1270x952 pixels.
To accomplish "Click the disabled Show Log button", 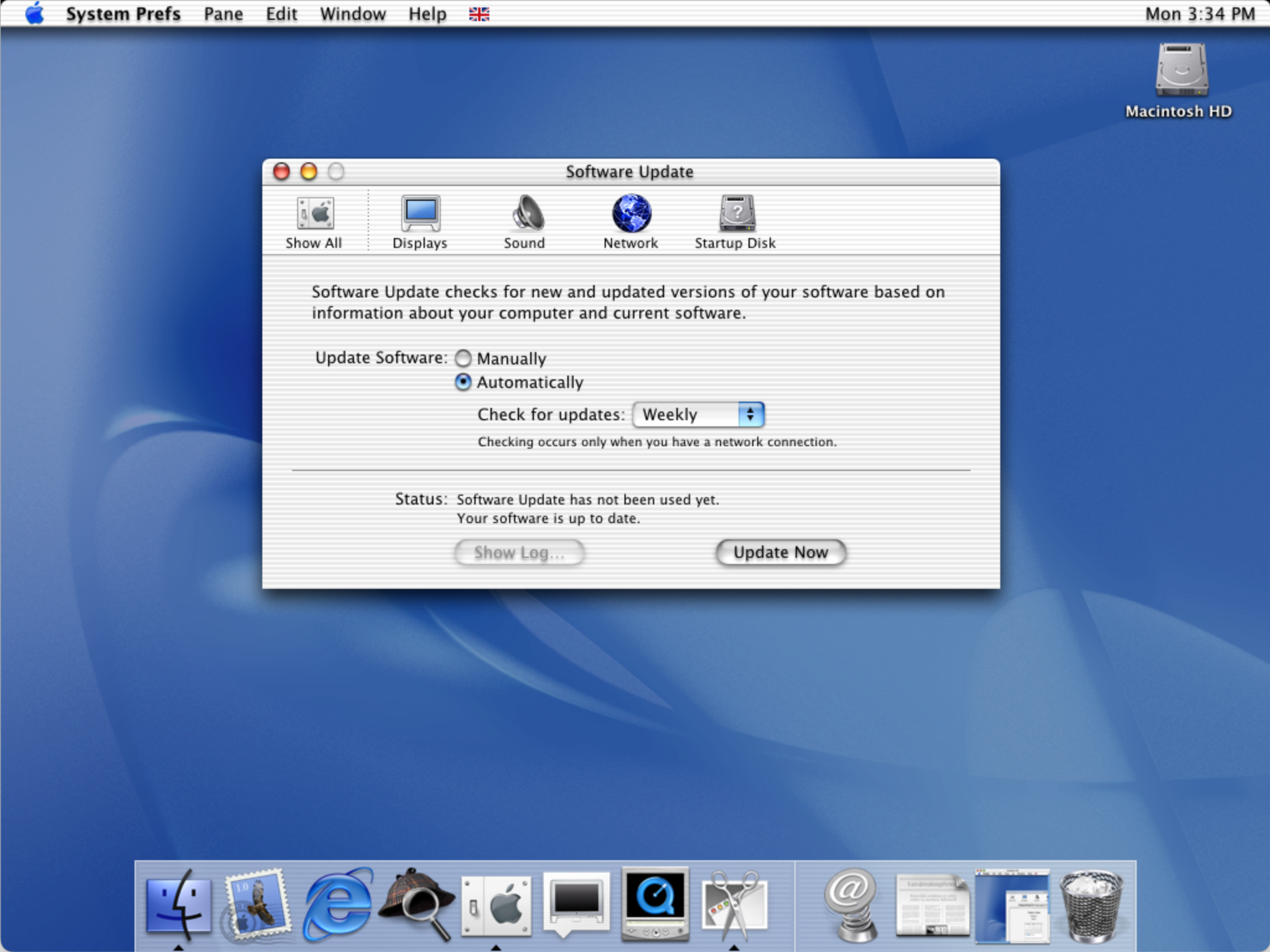I will pyautogui.click(x=519, y=552).
